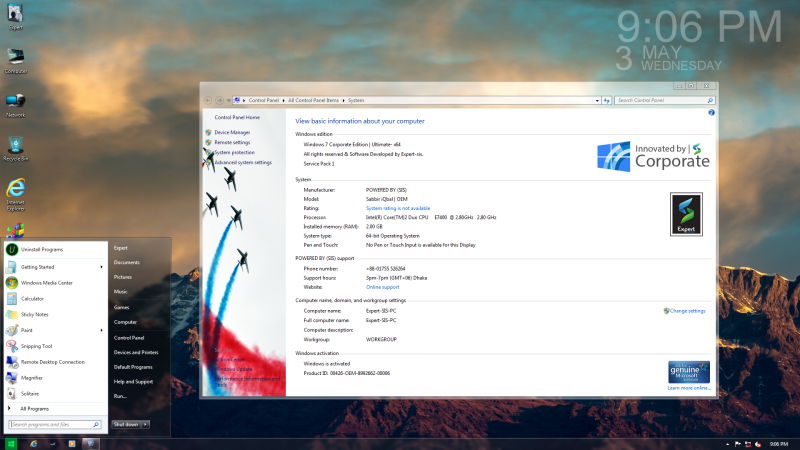The width and height of the screenshot is (800, 450).
Task: Click Search programs and files box
Action: 54,424
